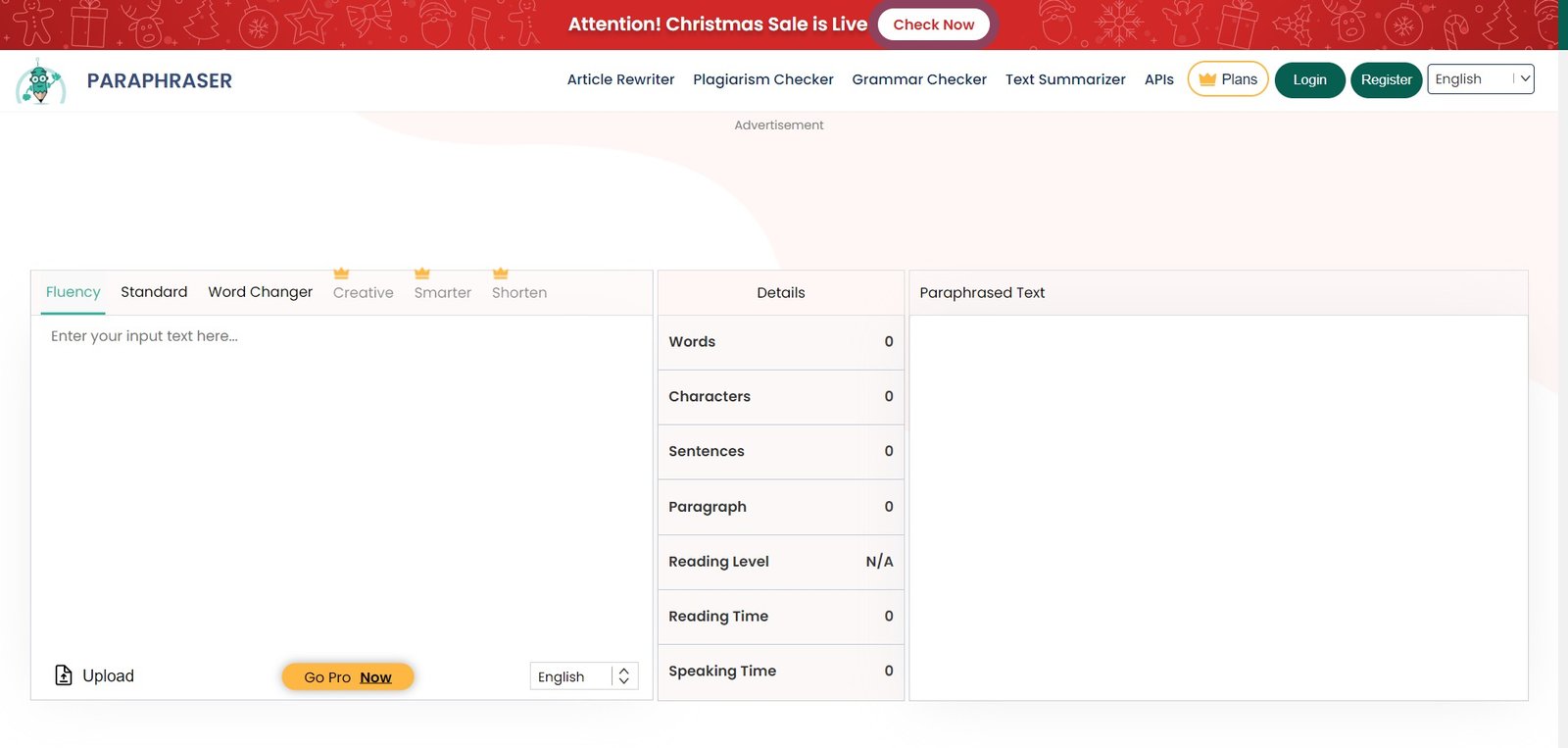Click the Details panel header

[781, 292]
